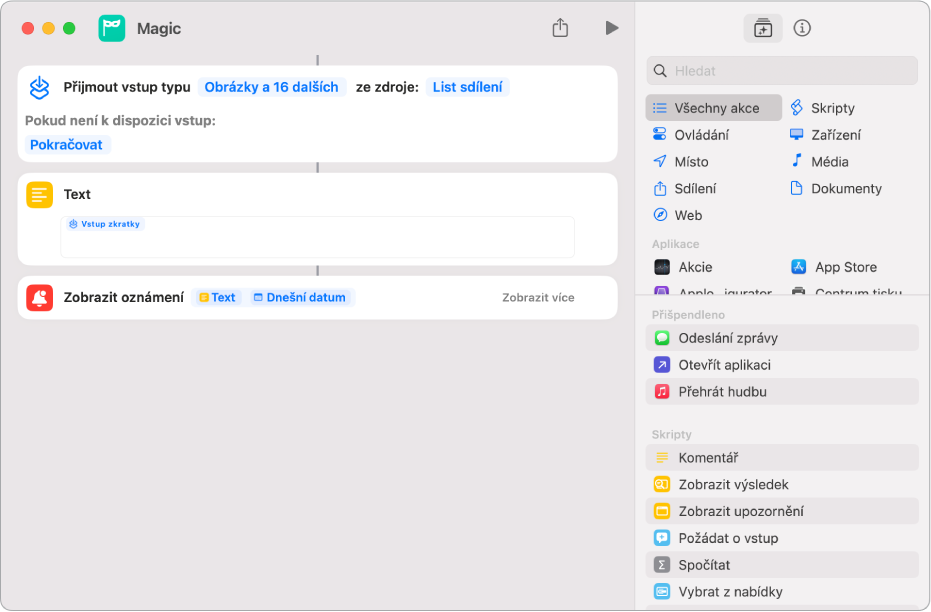Share the shortcut with the share icon
This screenshot has width=931, height=612.
560,27
